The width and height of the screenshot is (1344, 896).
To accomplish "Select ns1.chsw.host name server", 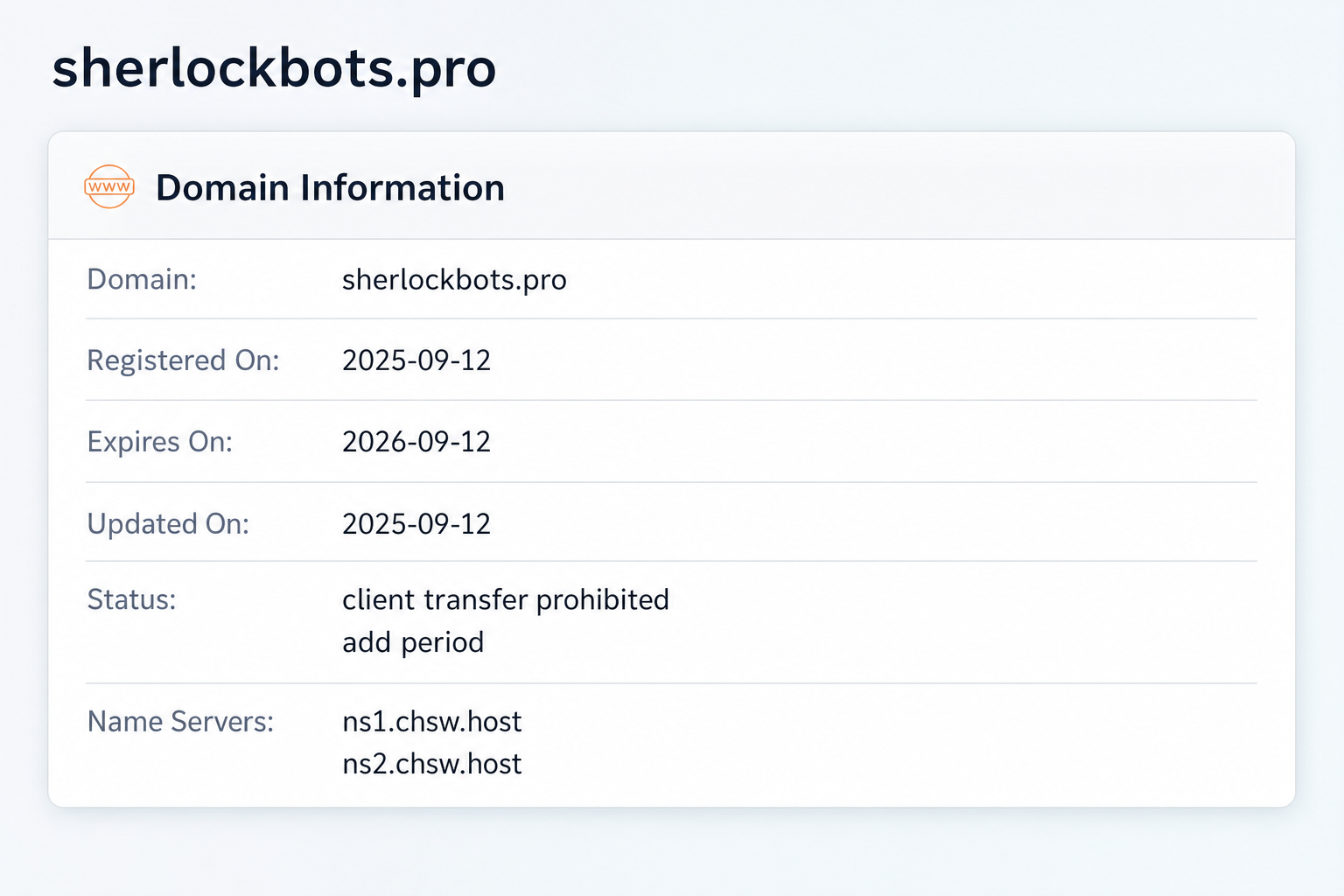I will [432, 722].
